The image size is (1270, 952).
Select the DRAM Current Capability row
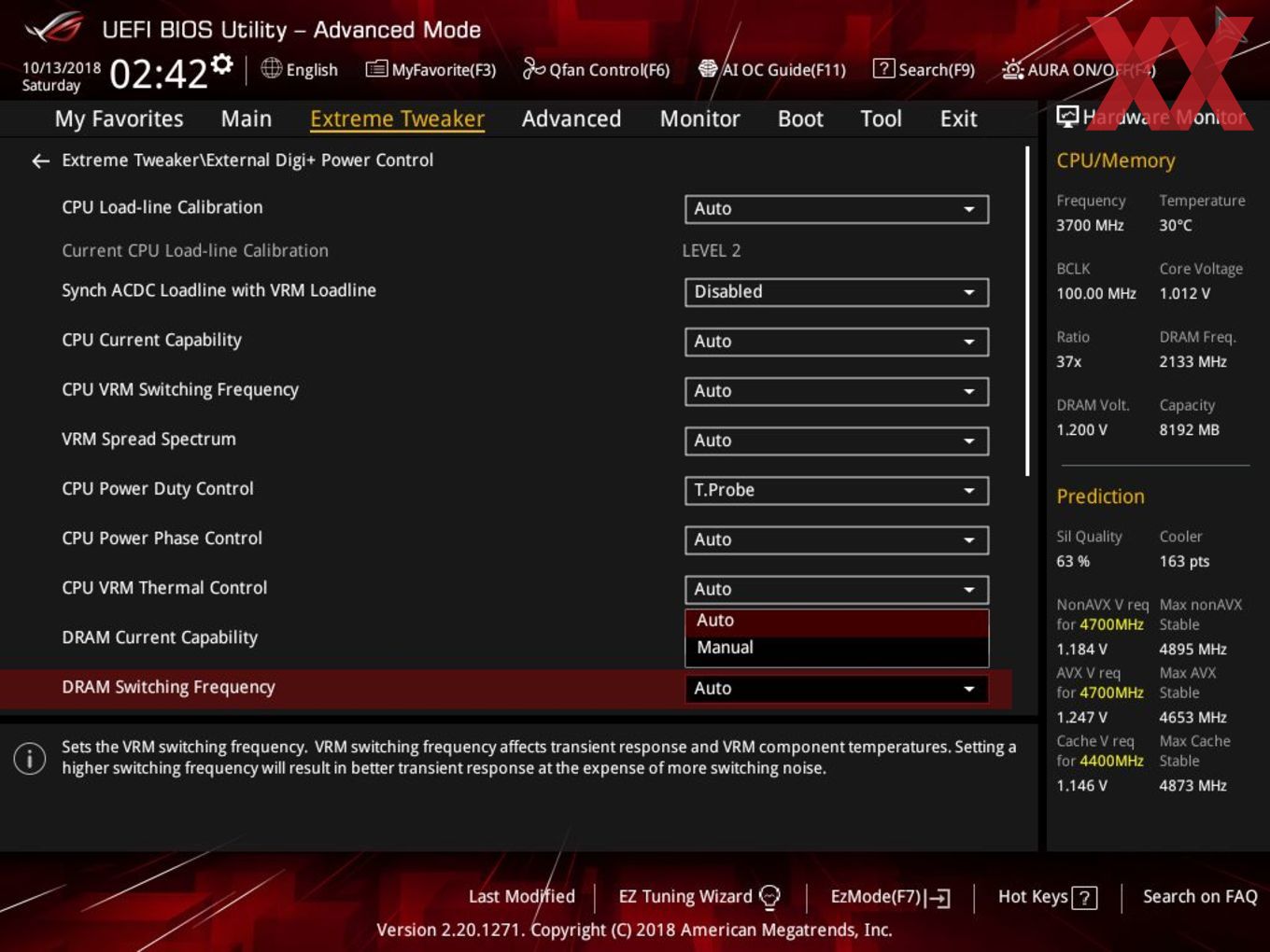(x=505, y=637)
